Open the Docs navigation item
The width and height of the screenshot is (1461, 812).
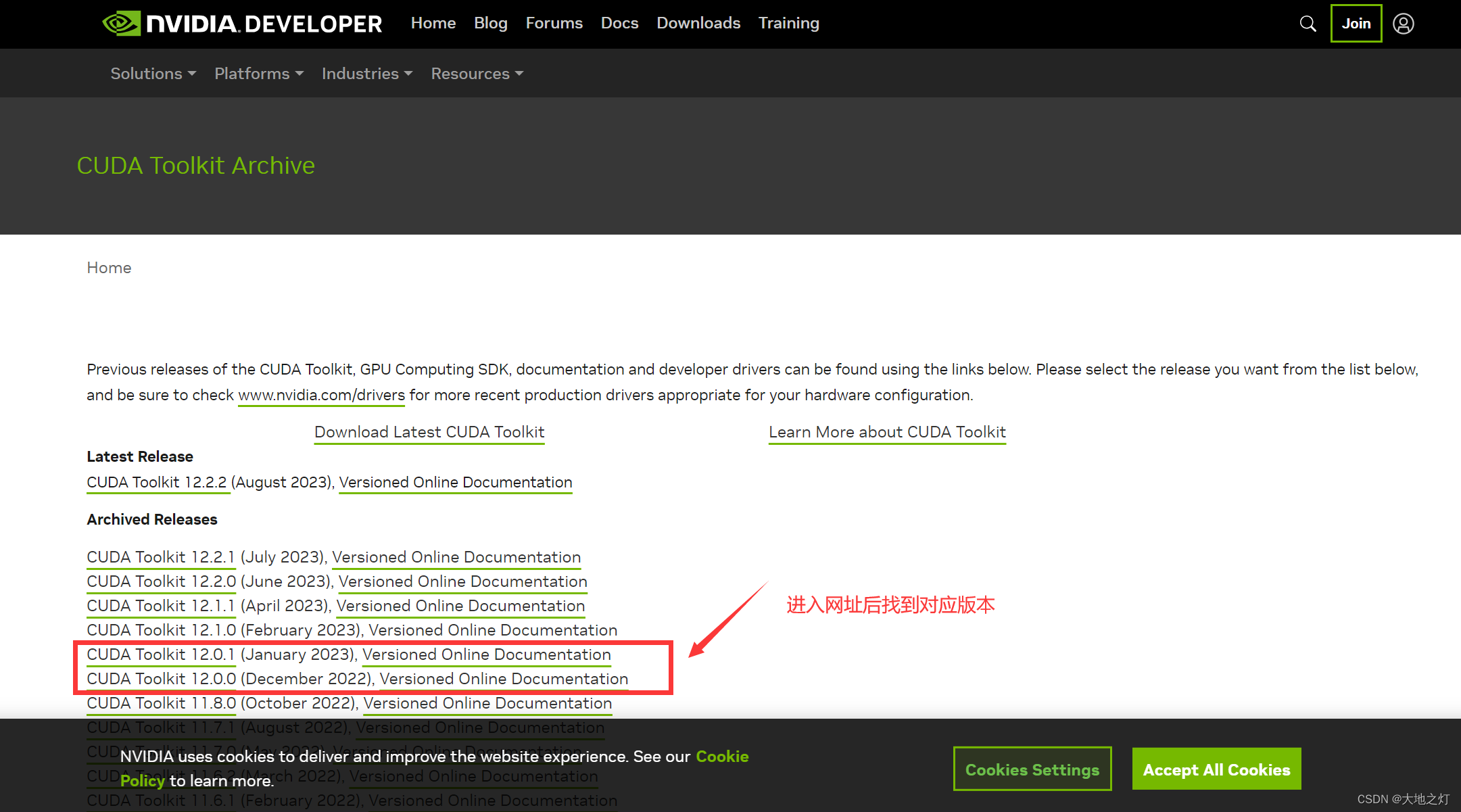[x=619, y=23]
